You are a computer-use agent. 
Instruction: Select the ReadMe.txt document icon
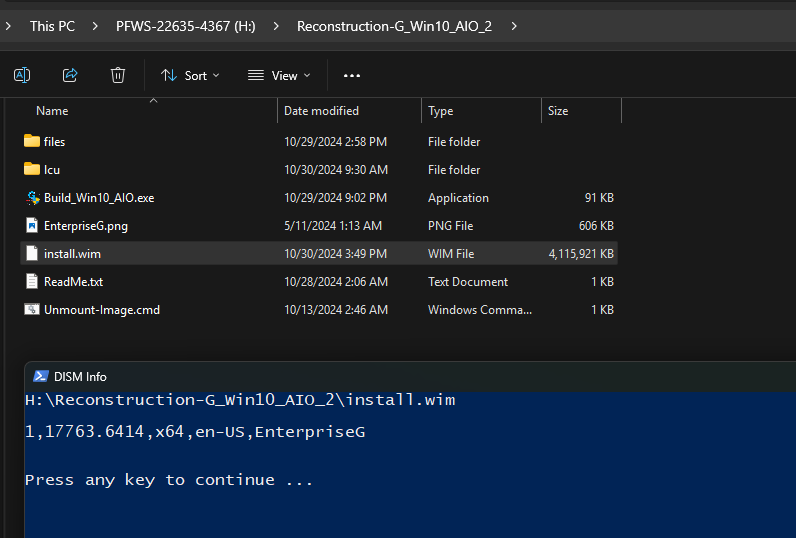(32, 281)
